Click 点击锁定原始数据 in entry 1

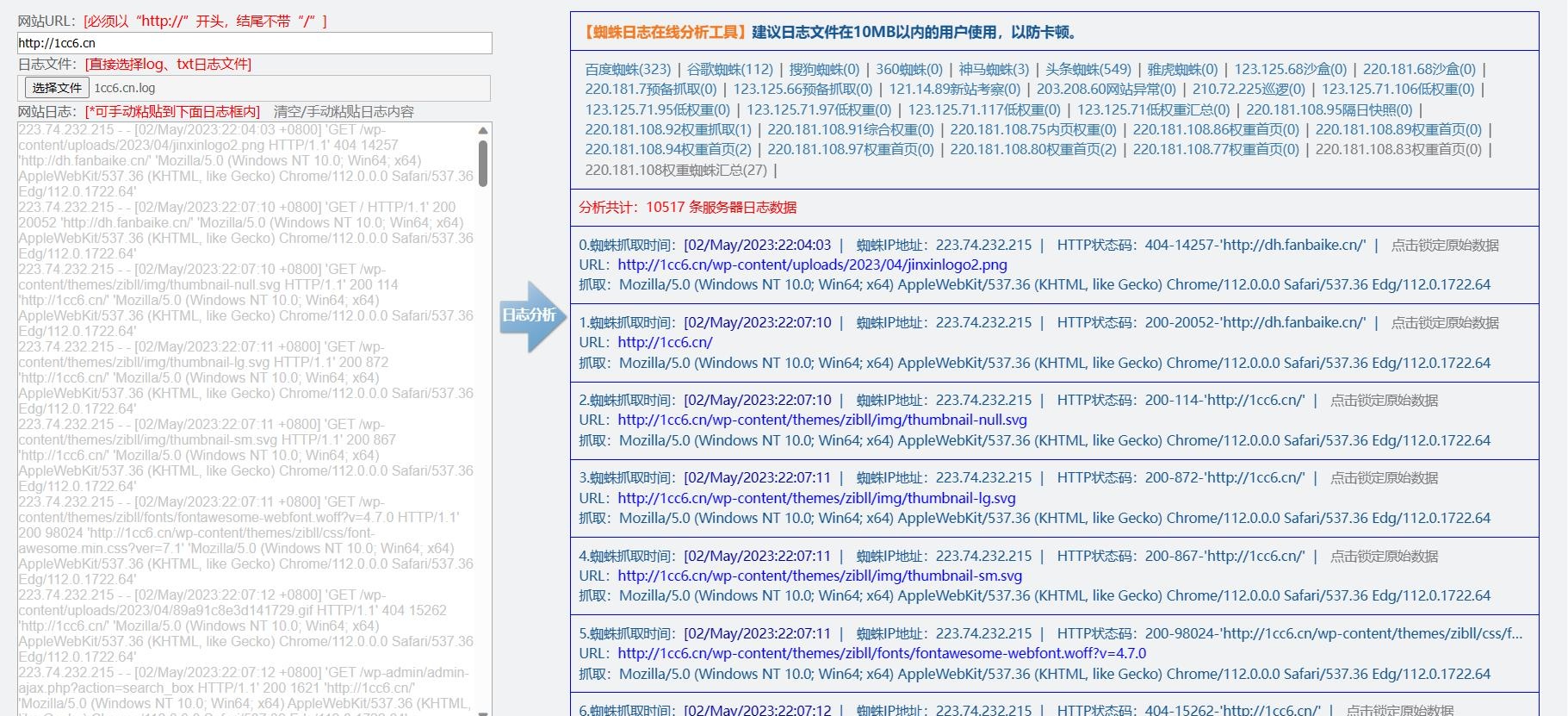click(1445, 322)
